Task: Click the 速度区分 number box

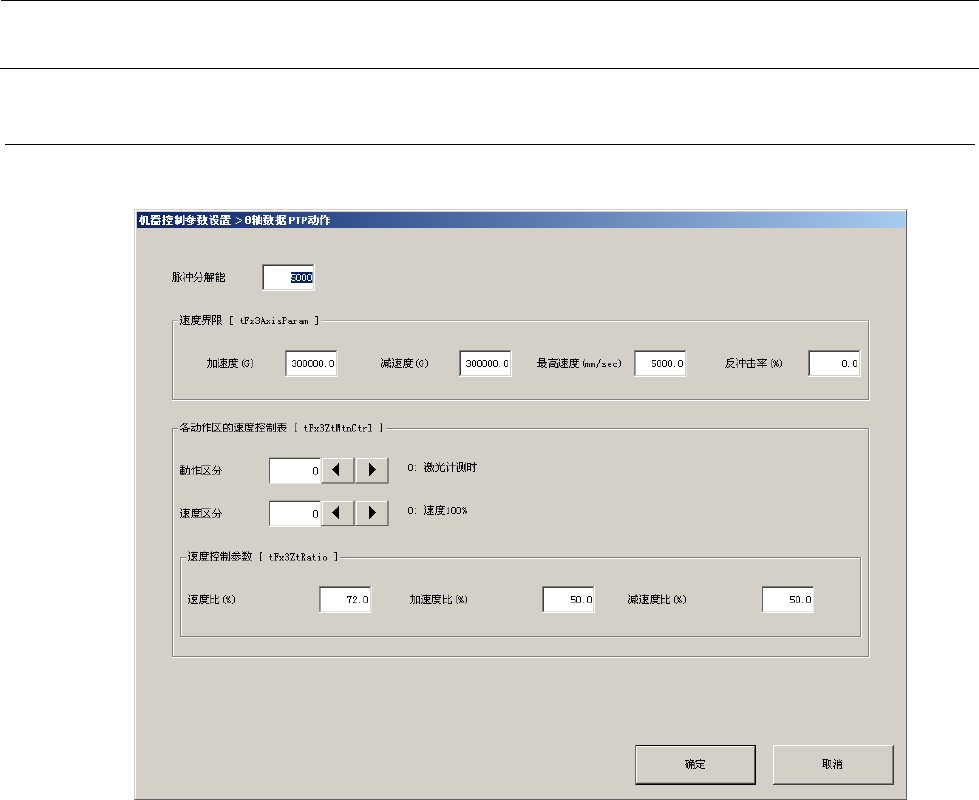Action: 295,512
